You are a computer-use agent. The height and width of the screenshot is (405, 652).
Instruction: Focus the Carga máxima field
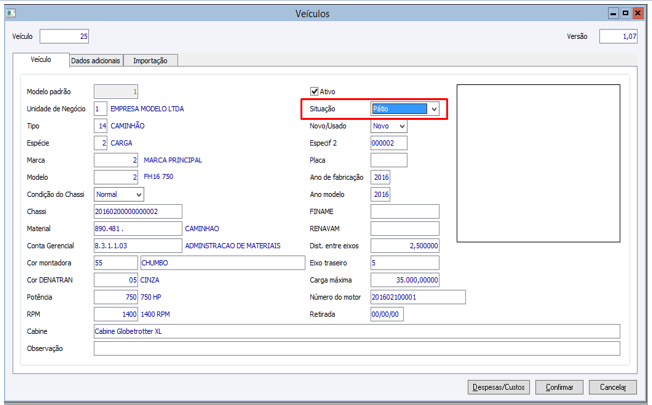(x=405, y=280)
